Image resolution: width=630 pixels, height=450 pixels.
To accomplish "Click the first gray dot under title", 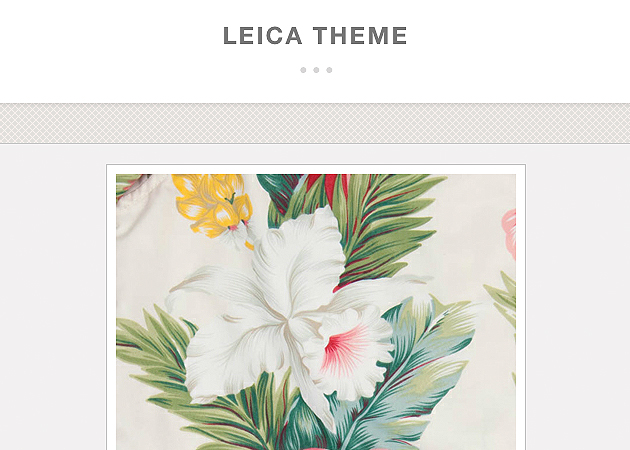I will [x=303, y=70].
